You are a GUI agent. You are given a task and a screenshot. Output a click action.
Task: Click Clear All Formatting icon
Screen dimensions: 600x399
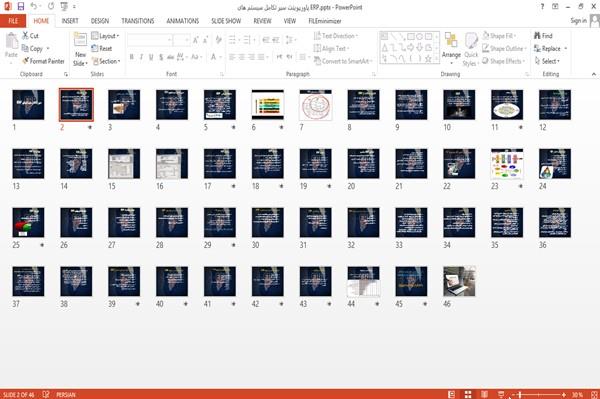pos(218,40)
